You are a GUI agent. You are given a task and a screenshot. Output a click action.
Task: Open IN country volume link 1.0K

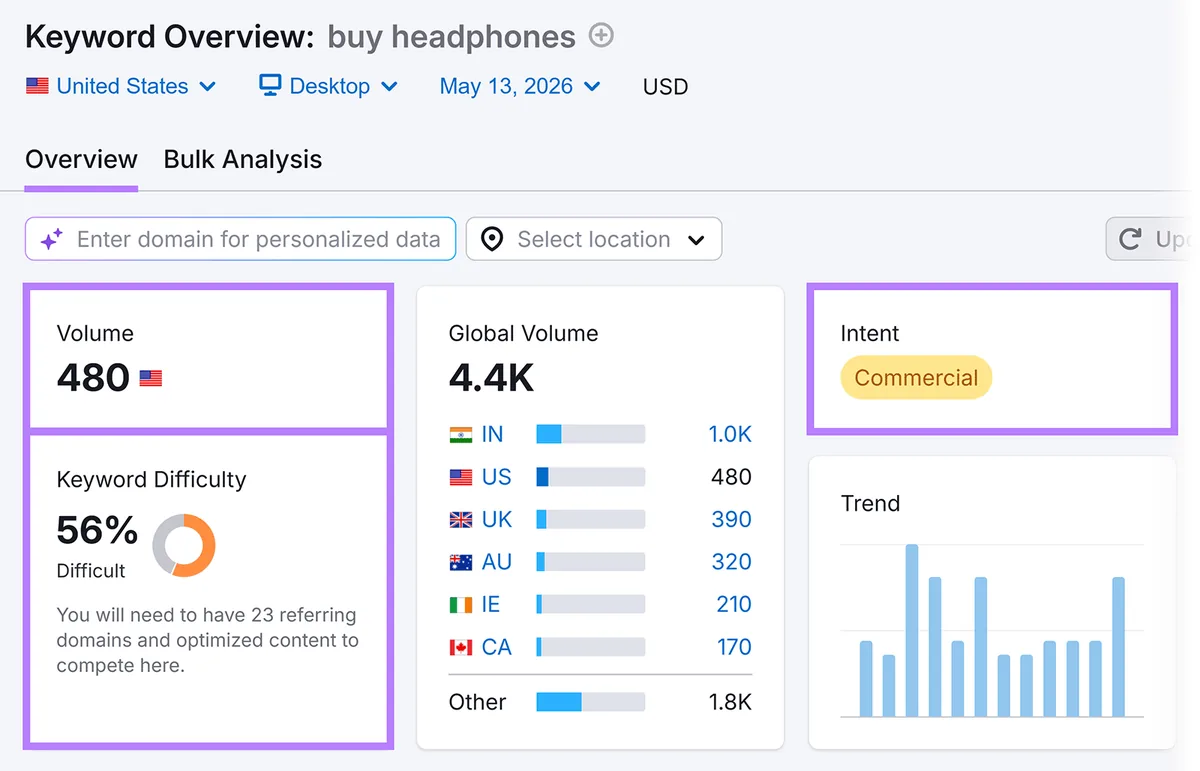tap(730, 434)
